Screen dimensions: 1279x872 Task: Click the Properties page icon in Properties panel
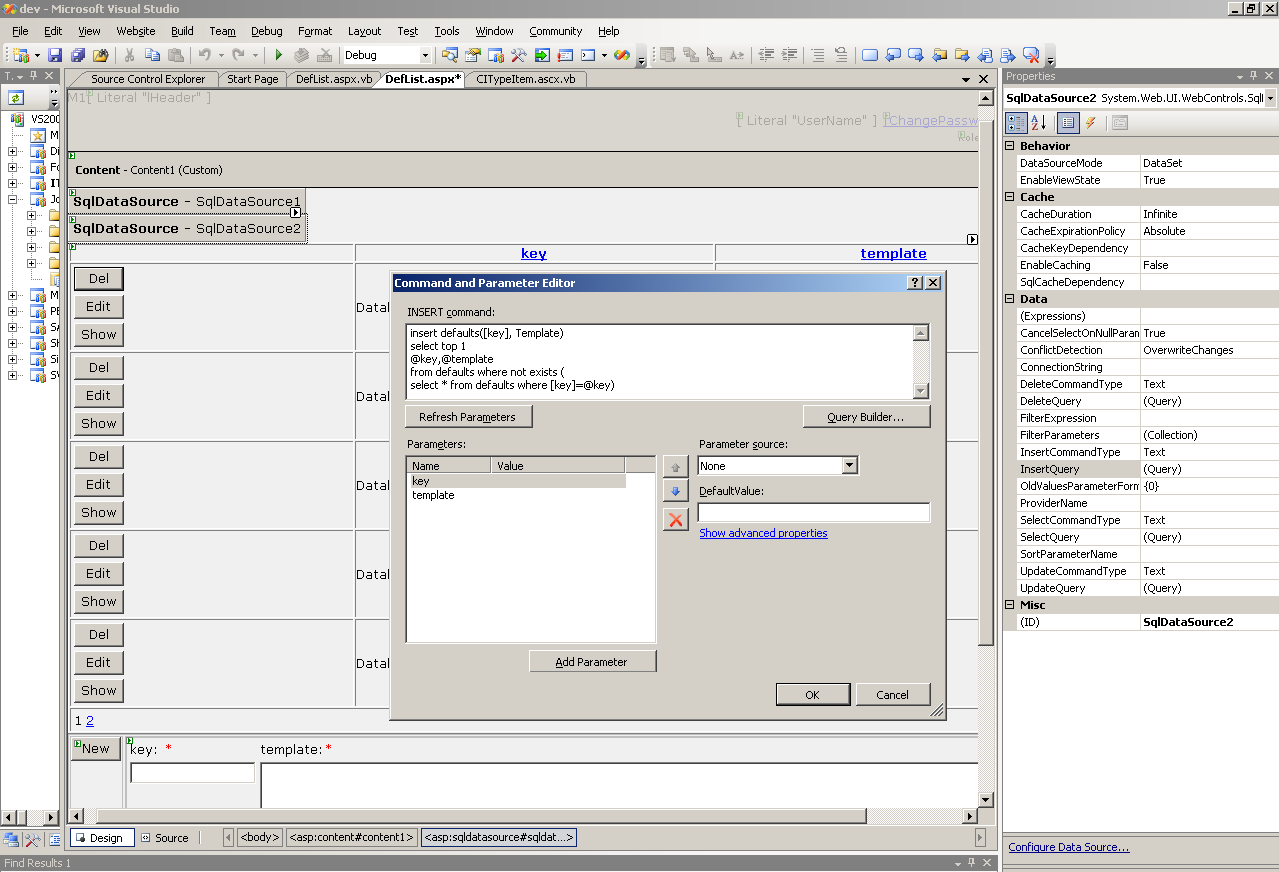tap(1120, 122)
